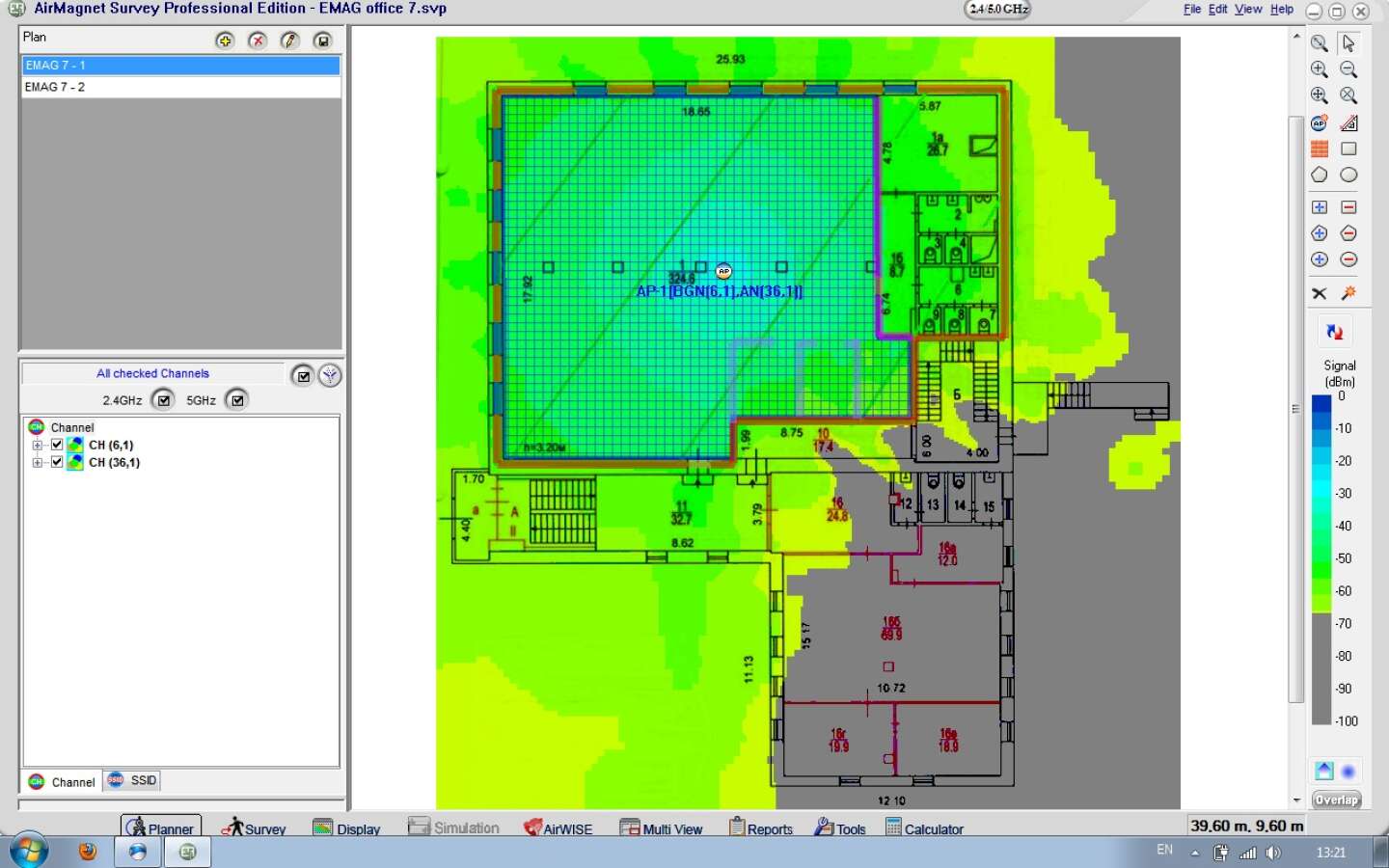Click the house-shaped view icon below legend

click(1323, 771)
